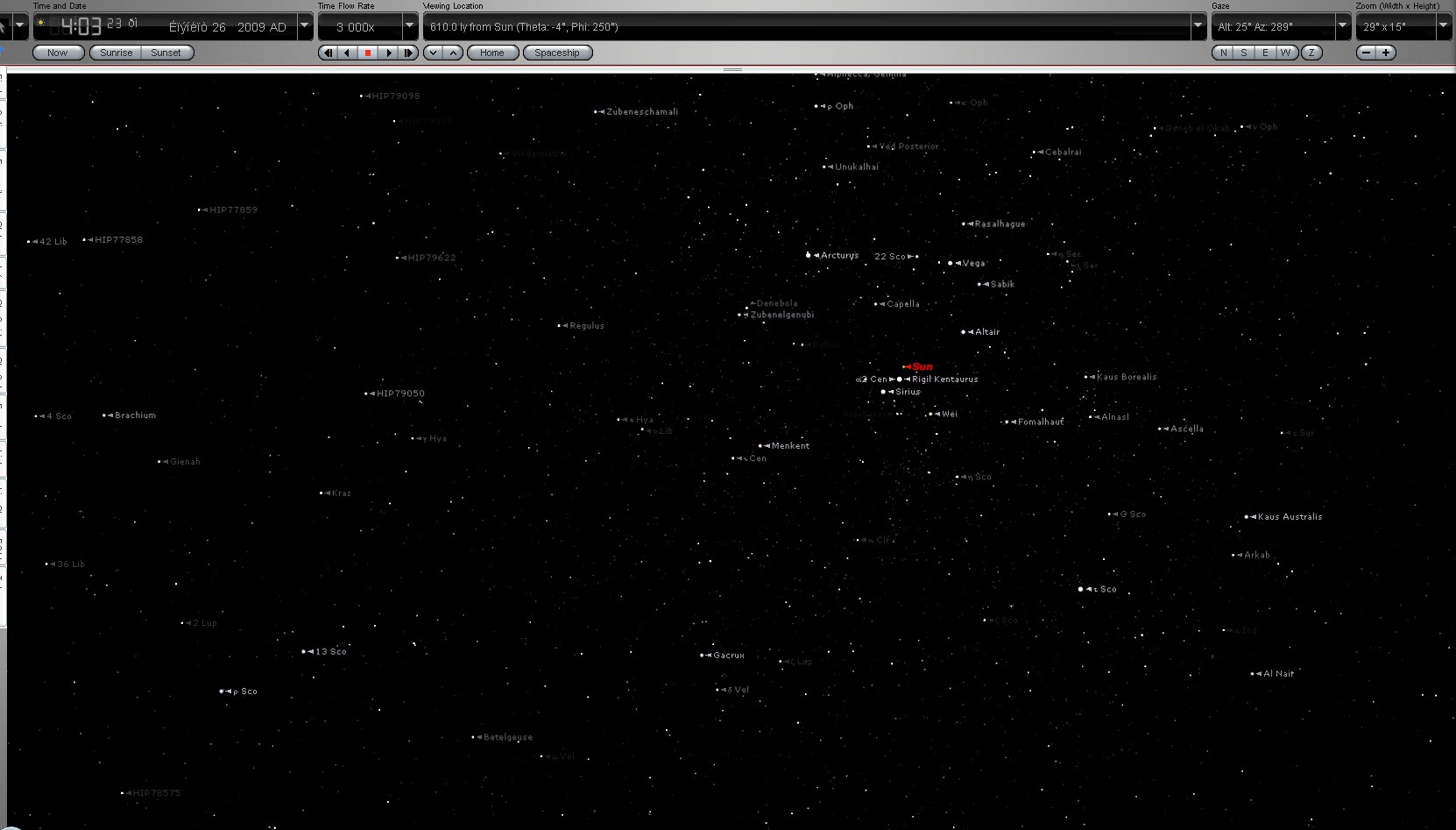
Task: Click the toolbar collapse grip below controls
Action: pyautogui.click(x=733, y=69)
